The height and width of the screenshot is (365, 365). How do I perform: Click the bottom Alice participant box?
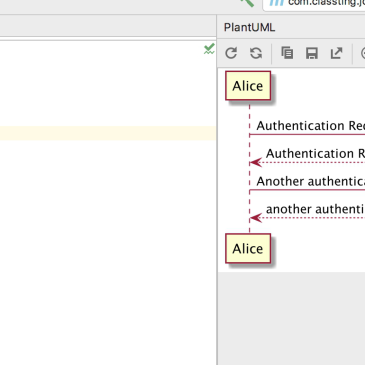pyautogui.click(x=248, y=248)
